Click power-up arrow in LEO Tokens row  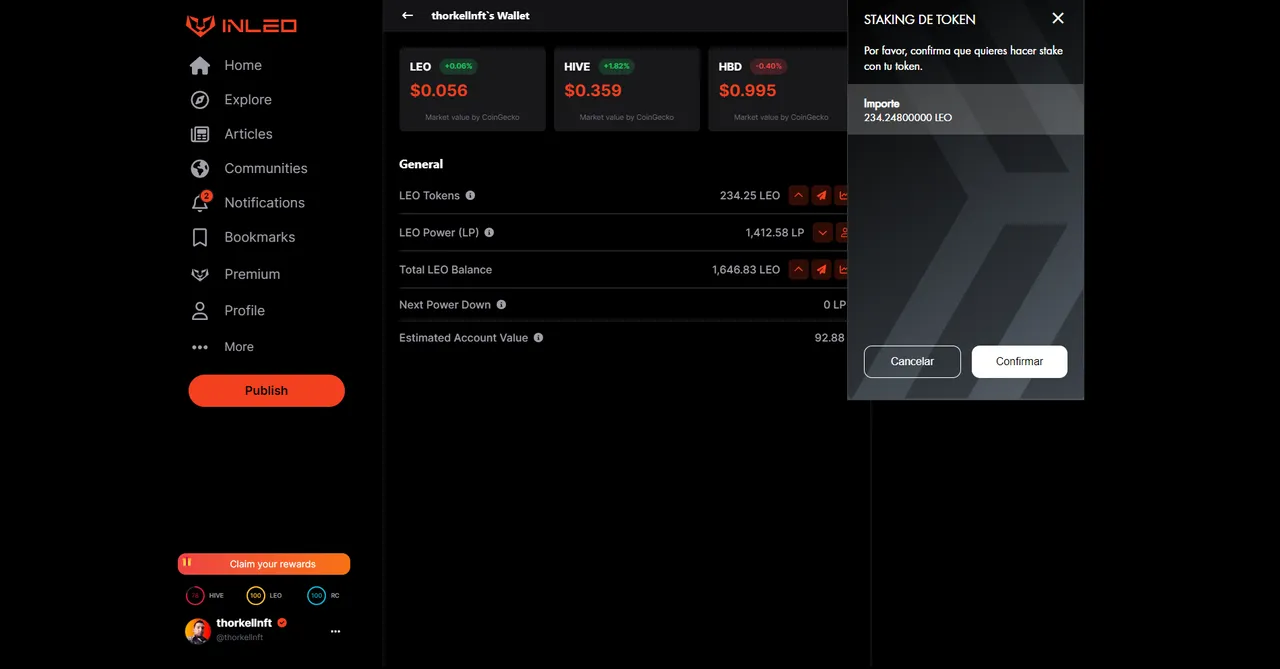[x=798, y=196]
